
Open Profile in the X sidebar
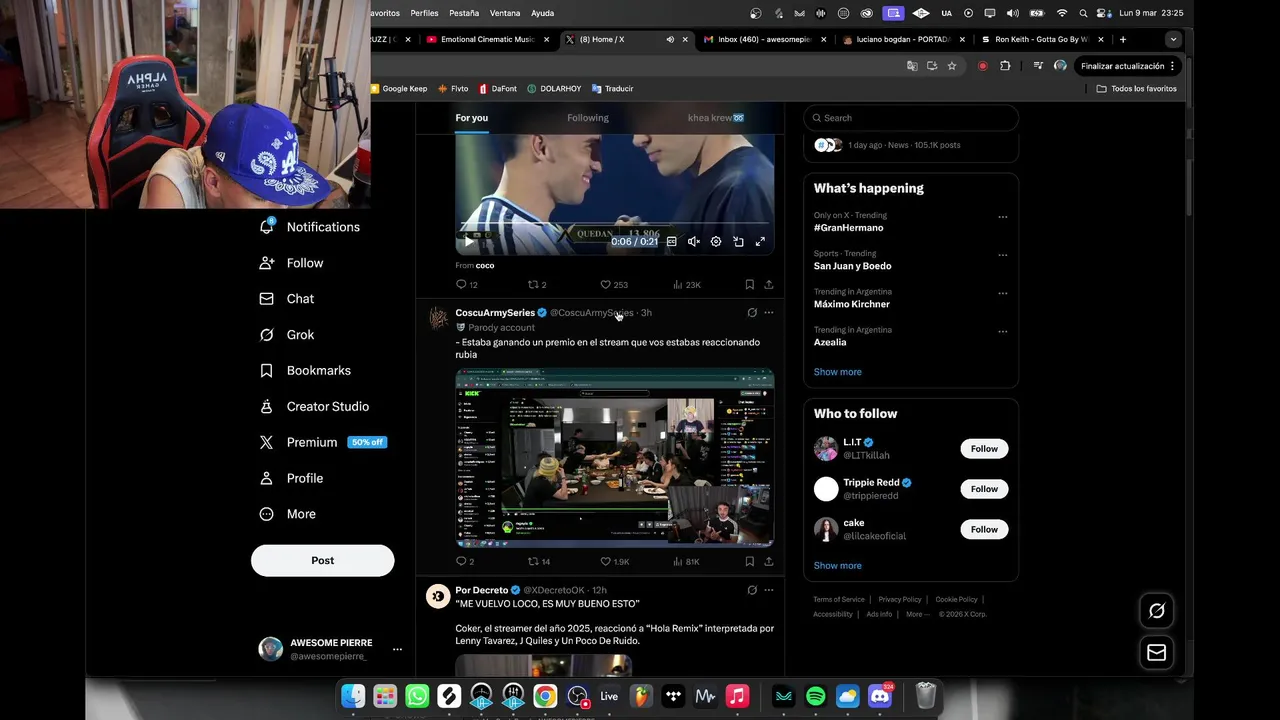pyautogui.click(x=291, y=479)
